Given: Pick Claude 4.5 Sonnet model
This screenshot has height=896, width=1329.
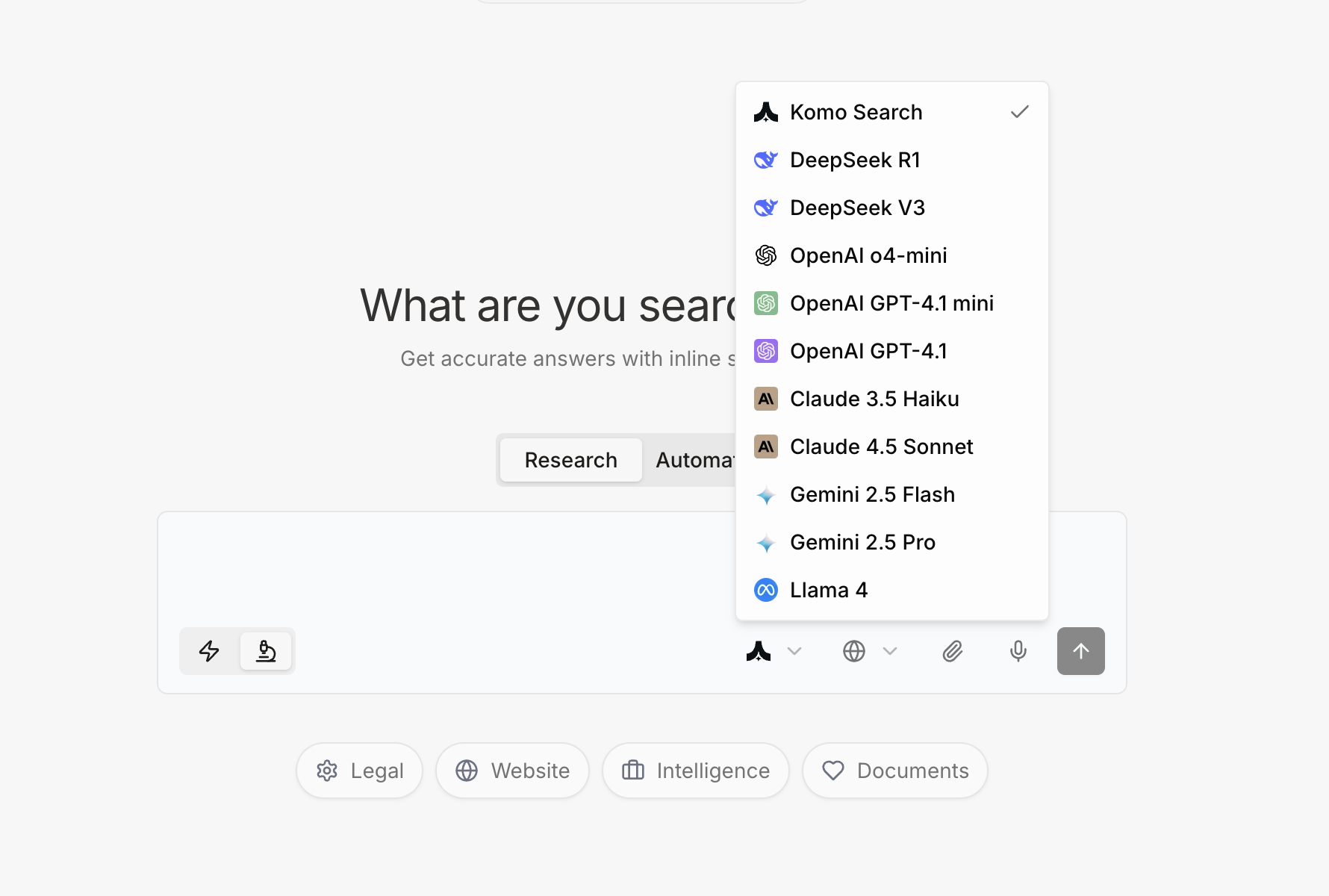Looking at the screenshot, I should (x=891, y=447).
